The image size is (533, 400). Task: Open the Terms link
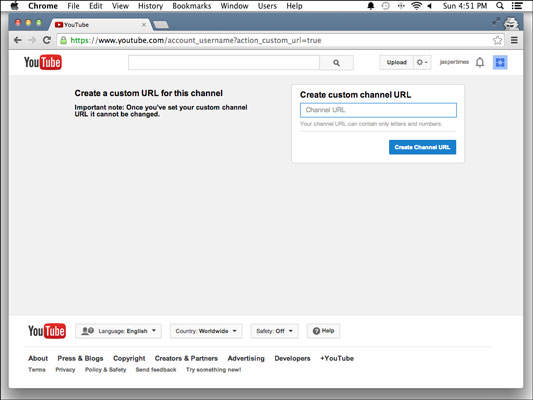37,369
